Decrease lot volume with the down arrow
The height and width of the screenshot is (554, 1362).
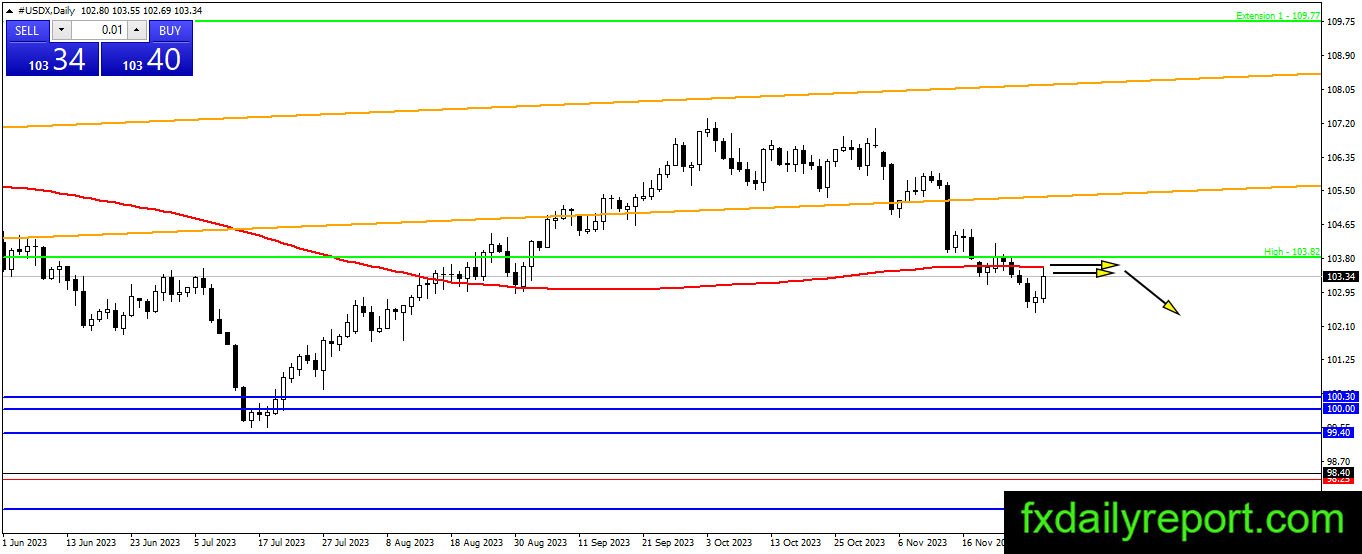(x=60, y=30)
